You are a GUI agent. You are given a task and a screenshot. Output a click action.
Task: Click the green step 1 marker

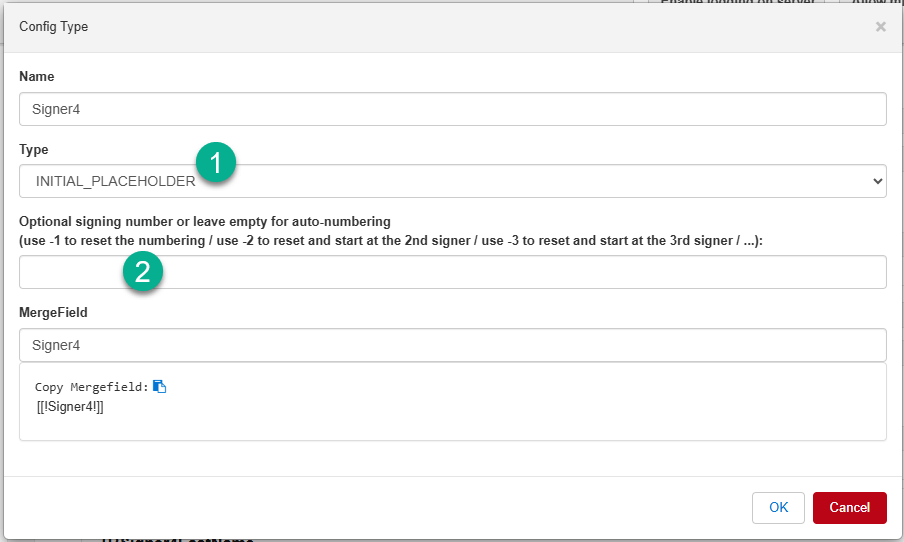coord(216,162)
